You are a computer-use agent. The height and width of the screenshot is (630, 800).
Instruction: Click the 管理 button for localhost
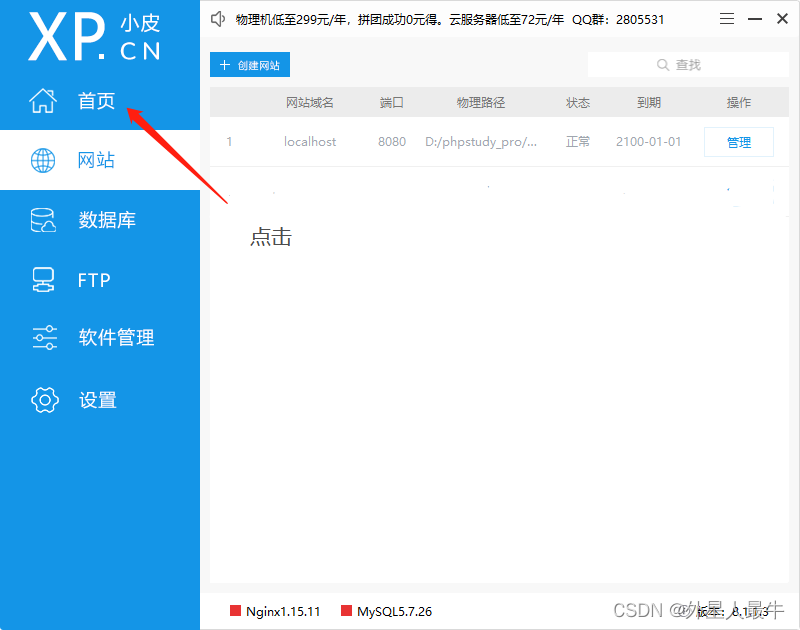[x=739, y=142]
